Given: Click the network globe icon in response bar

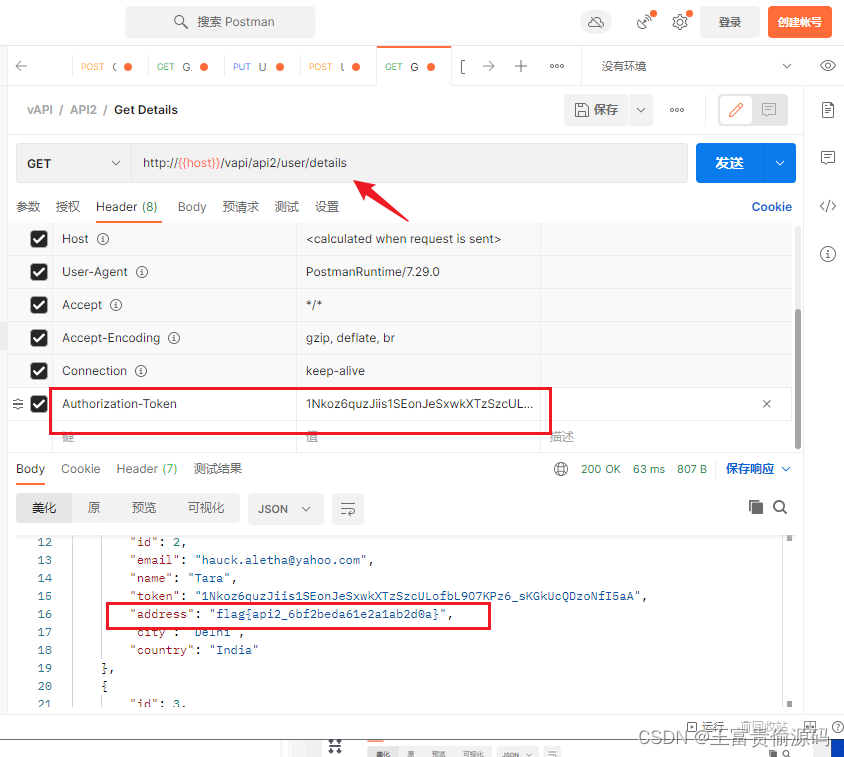Looking at the screenshot, I should (x=561, y=469).
